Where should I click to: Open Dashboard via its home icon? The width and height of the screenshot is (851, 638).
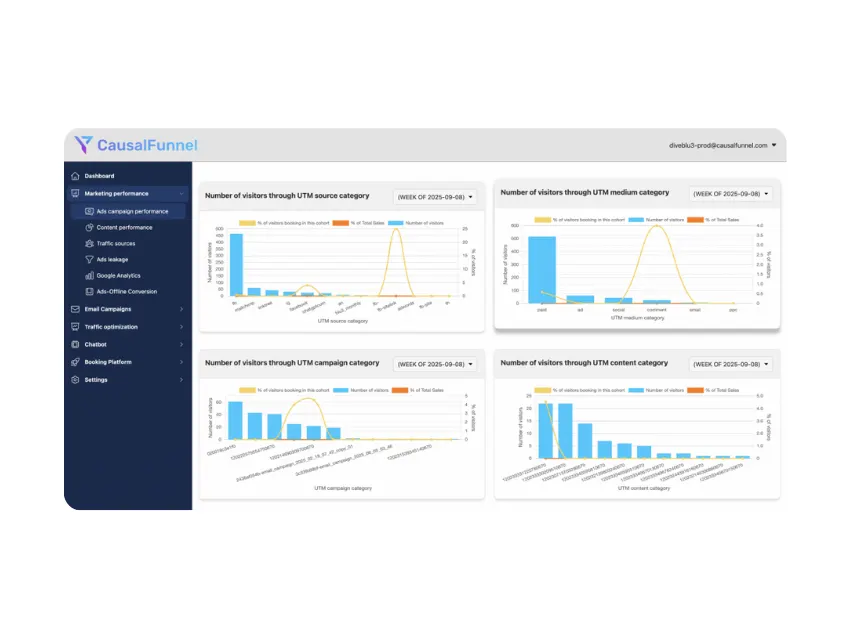click(x=76, y=176)
